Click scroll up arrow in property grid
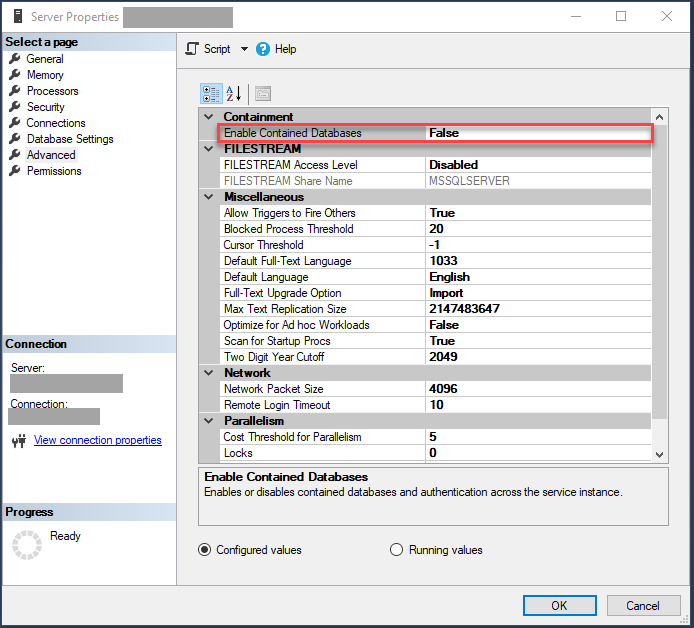 pos(659,117)
